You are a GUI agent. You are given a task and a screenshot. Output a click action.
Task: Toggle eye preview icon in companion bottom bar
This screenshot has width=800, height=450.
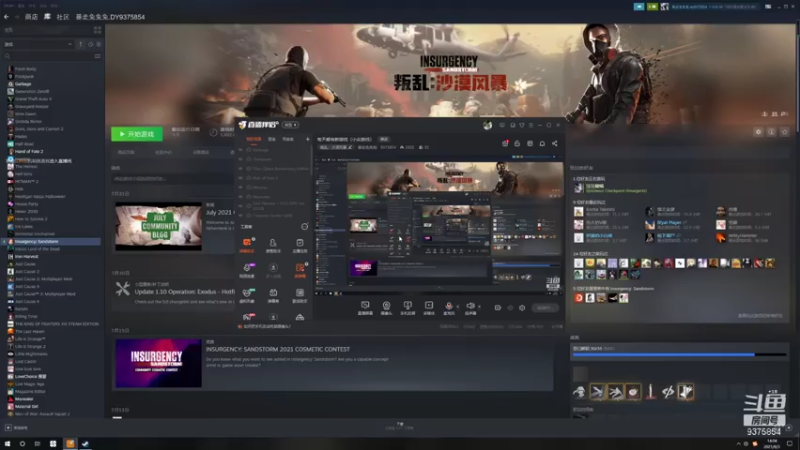[x=510, y=308]
